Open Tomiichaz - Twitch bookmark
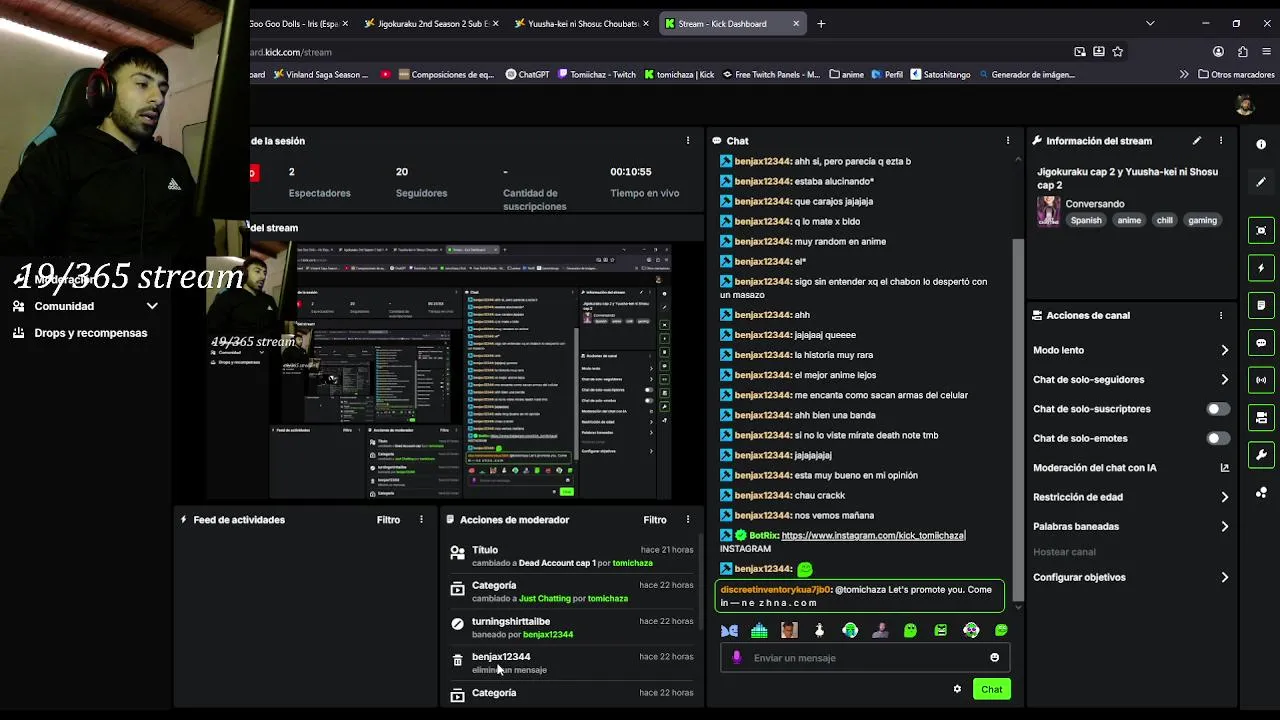The image size is (1280, 720). click(596, 74)
